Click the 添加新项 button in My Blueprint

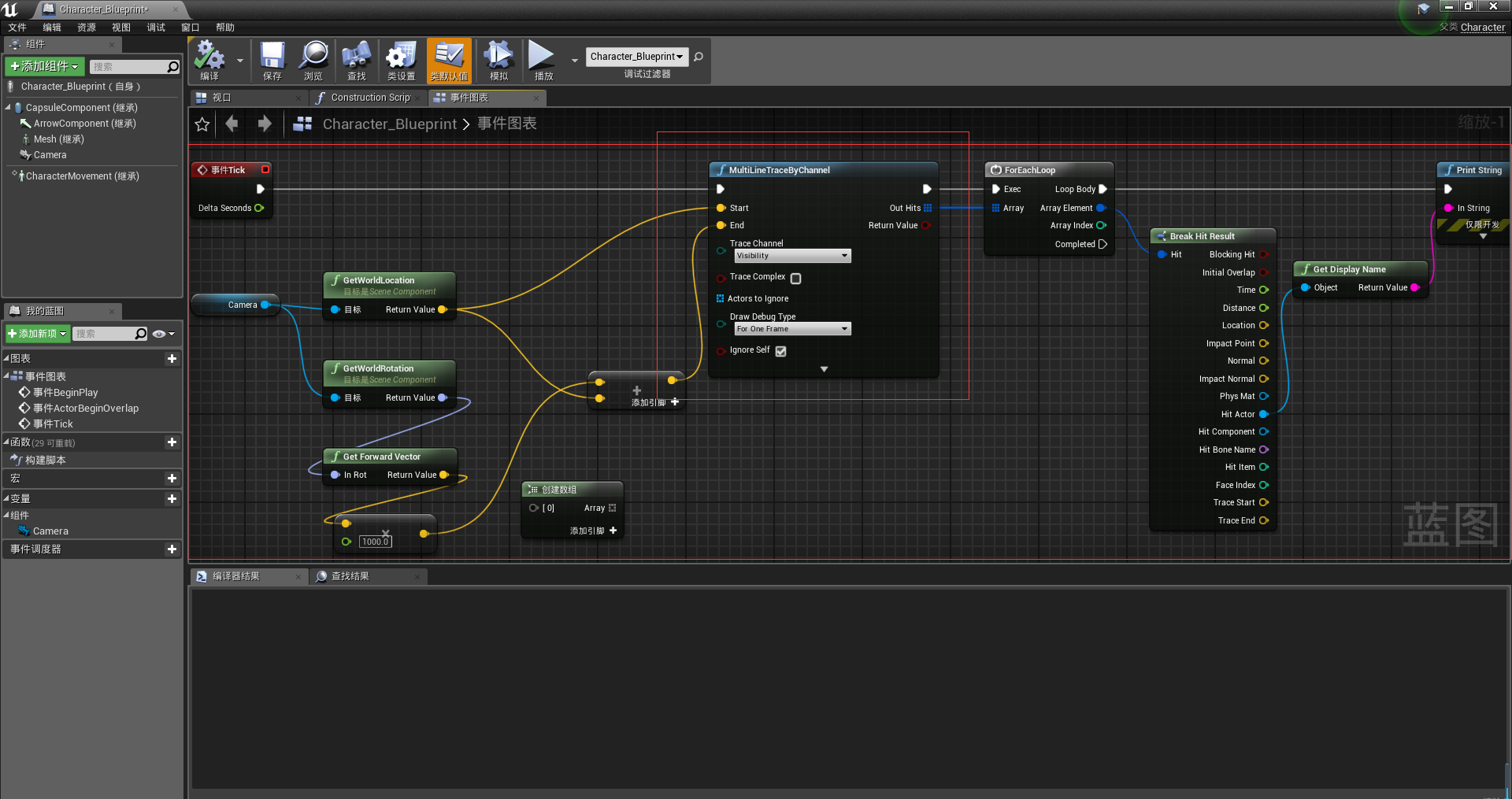coord(37,334)
